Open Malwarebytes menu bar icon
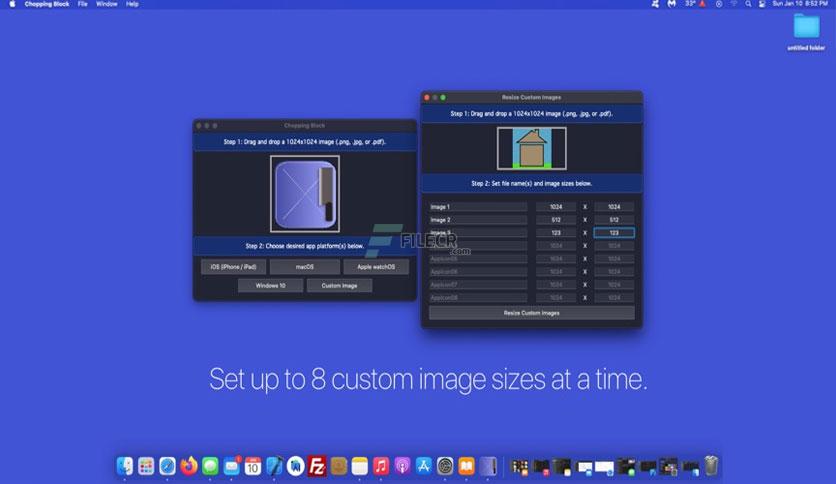836x484 pixels. pos(672,4)
